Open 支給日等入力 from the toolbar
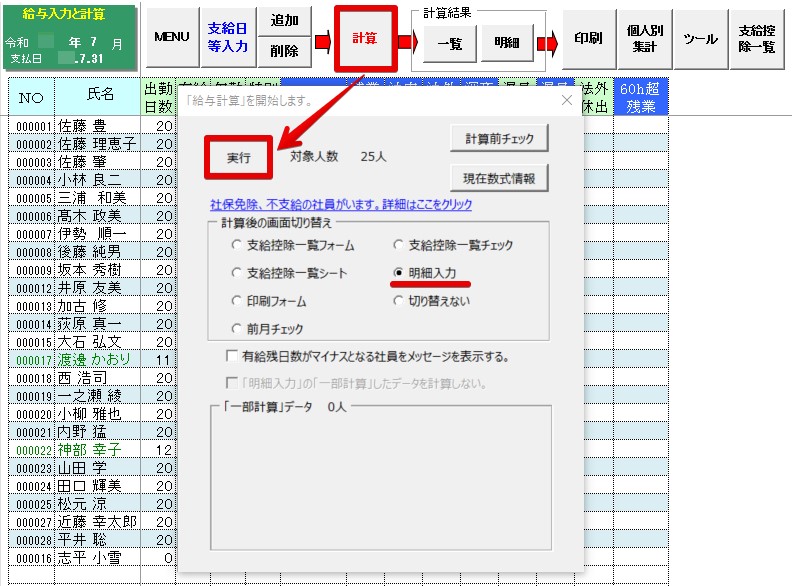This screenshot has width=792, height=586. point(227,37)
